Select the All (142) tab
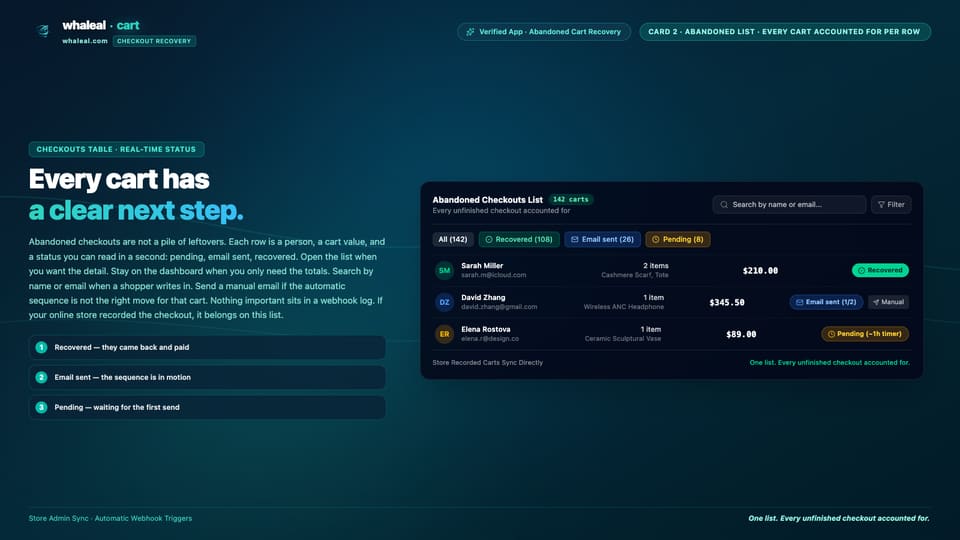This screenshot has height=540, width=960. 452,239
